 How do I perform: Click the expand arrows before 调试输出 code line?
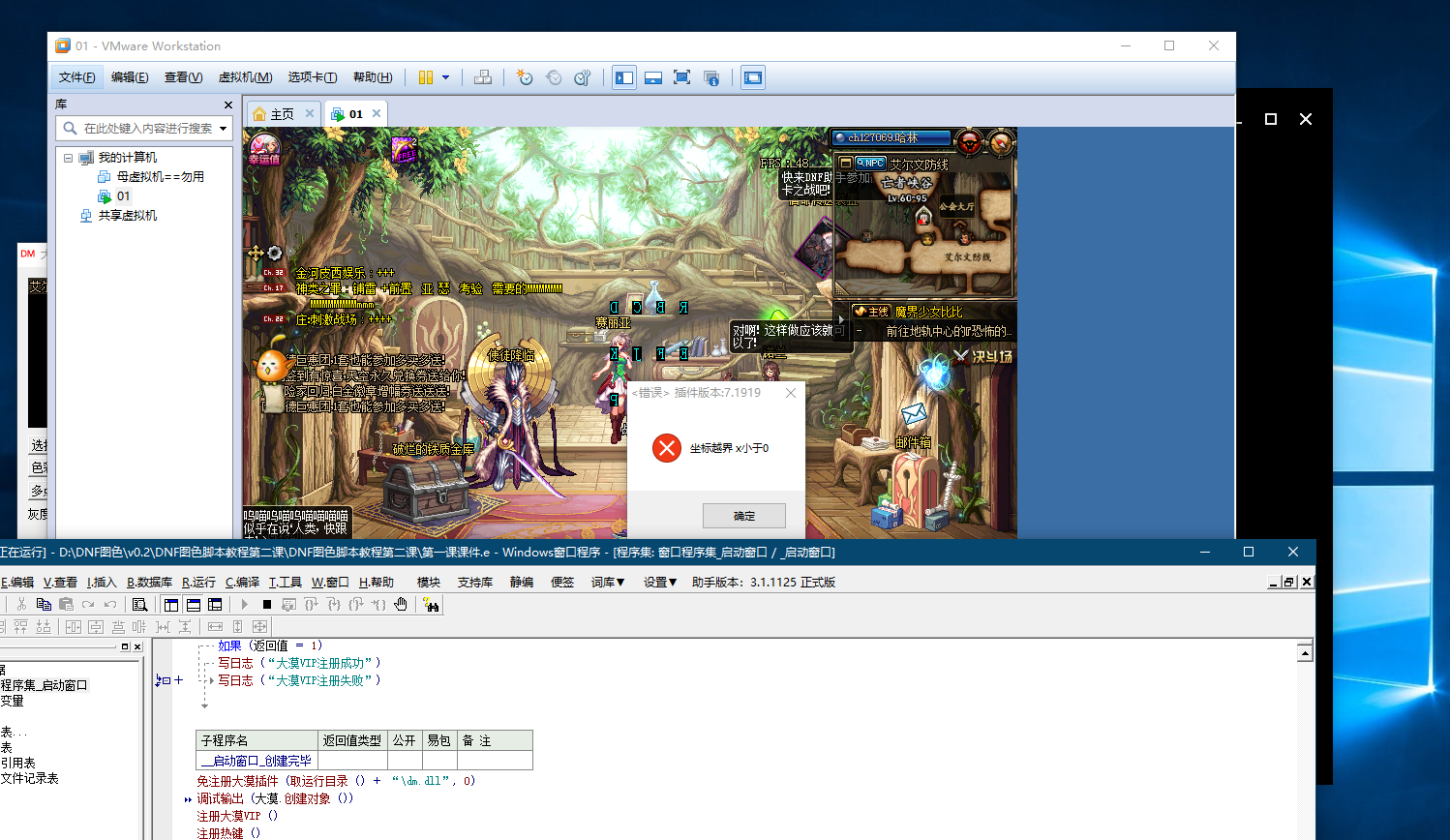point(188,799)
